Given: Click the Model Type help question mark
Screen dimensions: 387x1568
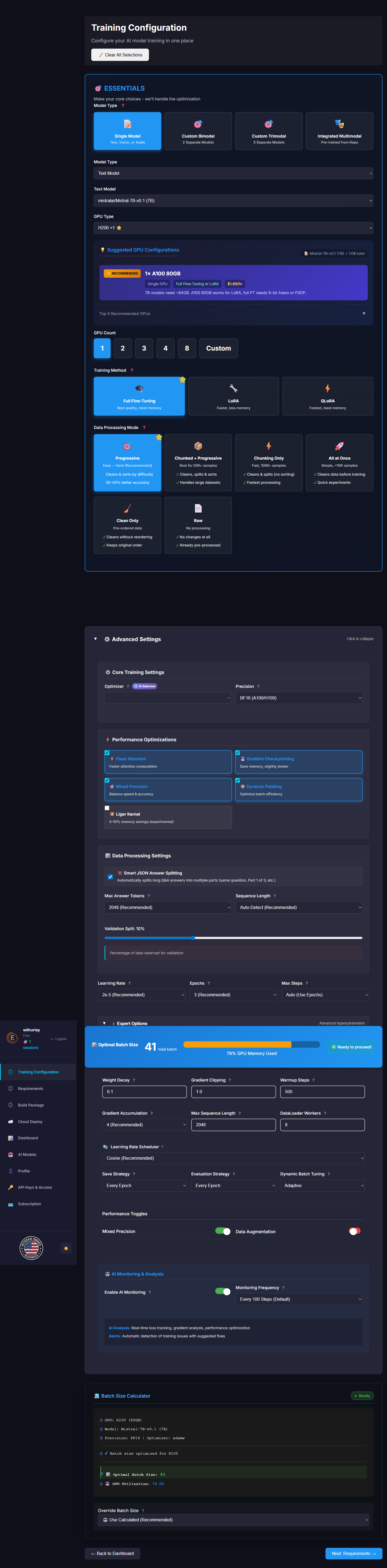Looking at the screenshot, I should click(x=122, y=106).
